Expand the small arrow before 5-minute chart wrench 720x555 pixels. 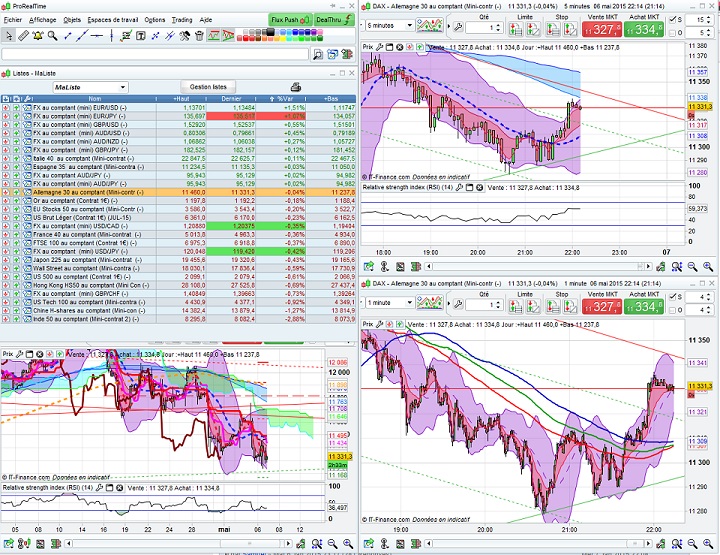[x=449, y=26]
